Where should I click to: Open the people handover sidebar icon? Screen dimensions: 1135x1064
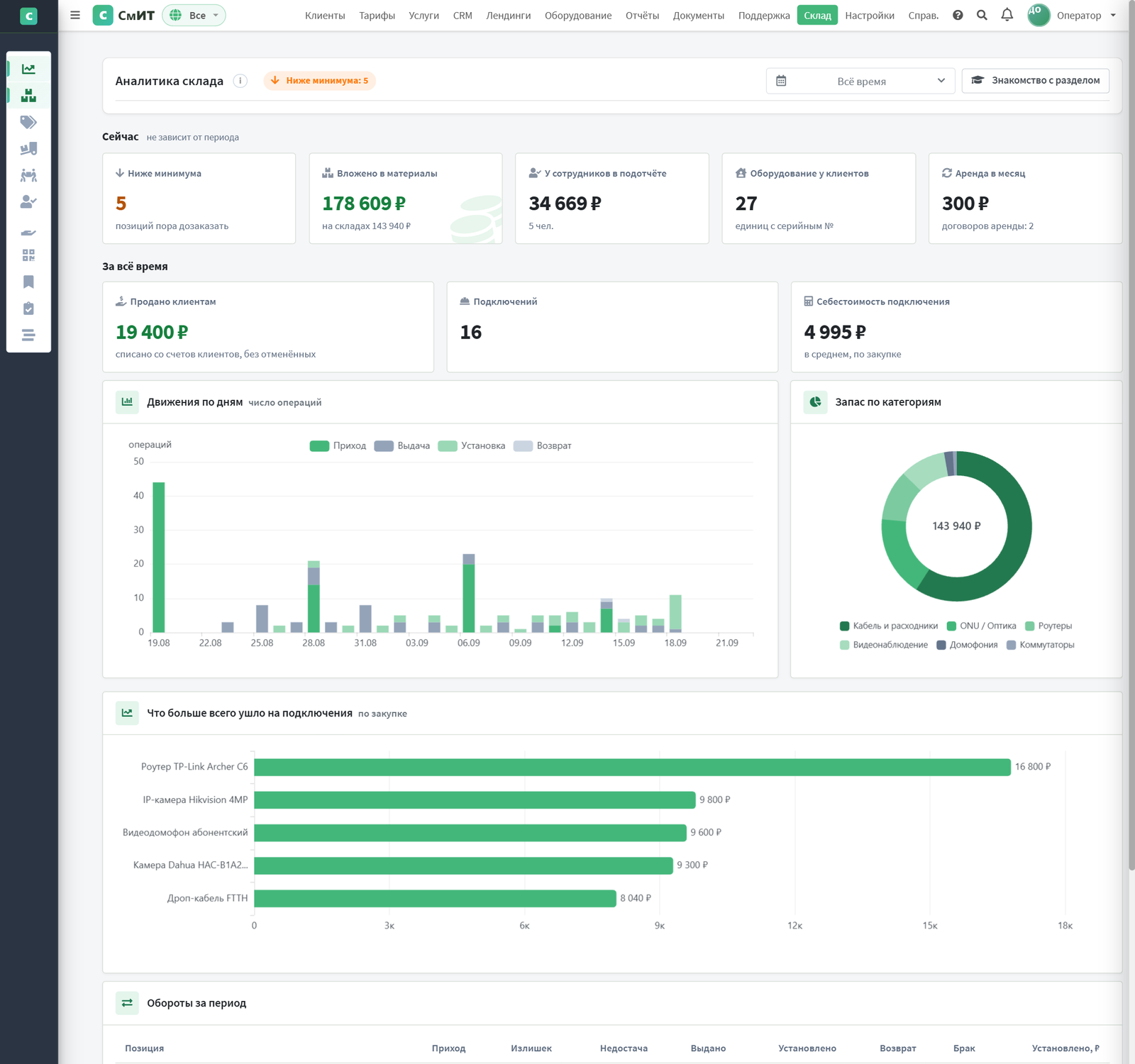[28, 175]
